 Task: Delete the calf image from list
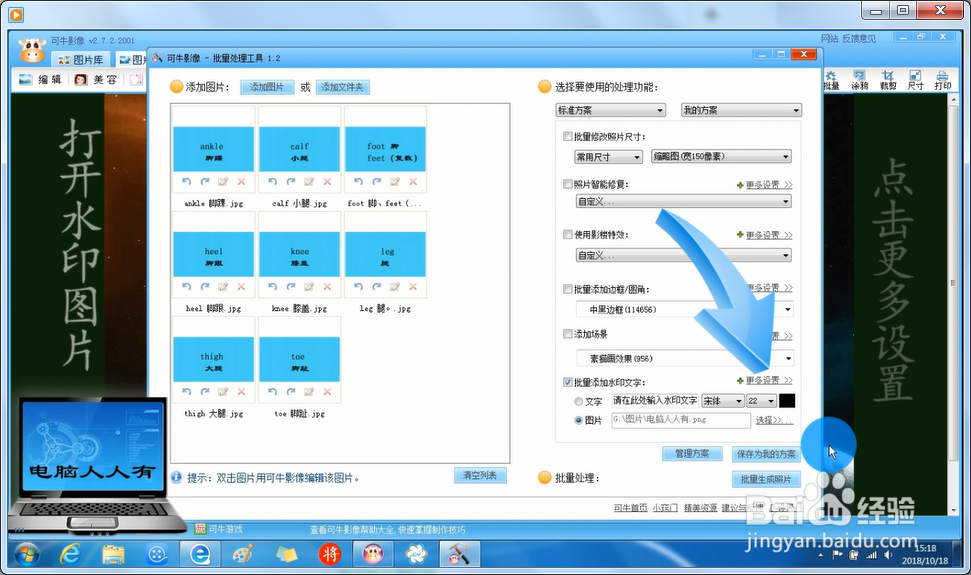328,181
